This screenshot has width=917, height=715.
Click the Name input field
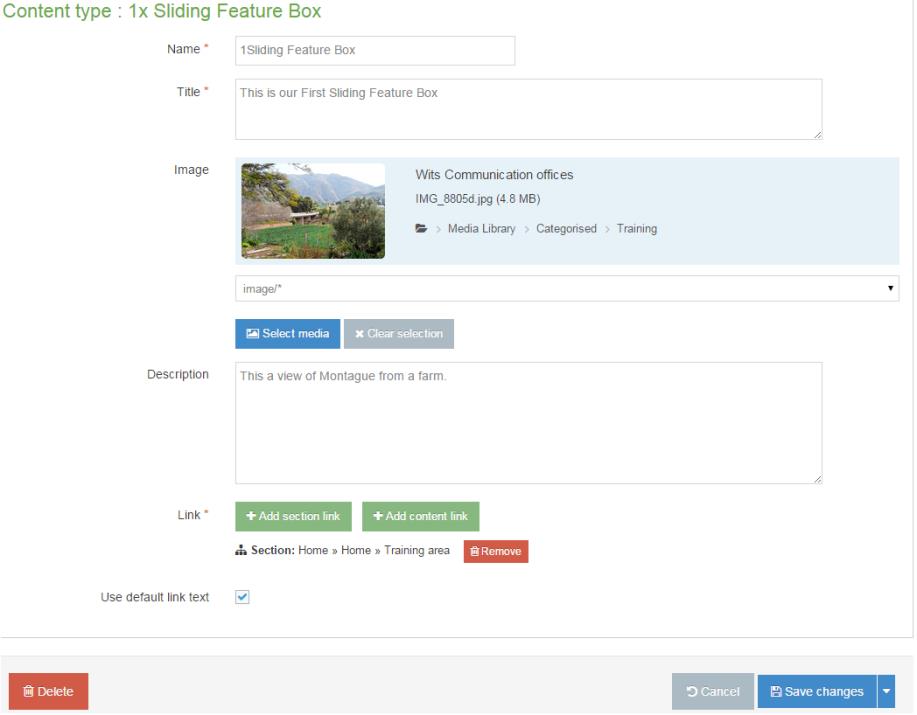point(375,50)
